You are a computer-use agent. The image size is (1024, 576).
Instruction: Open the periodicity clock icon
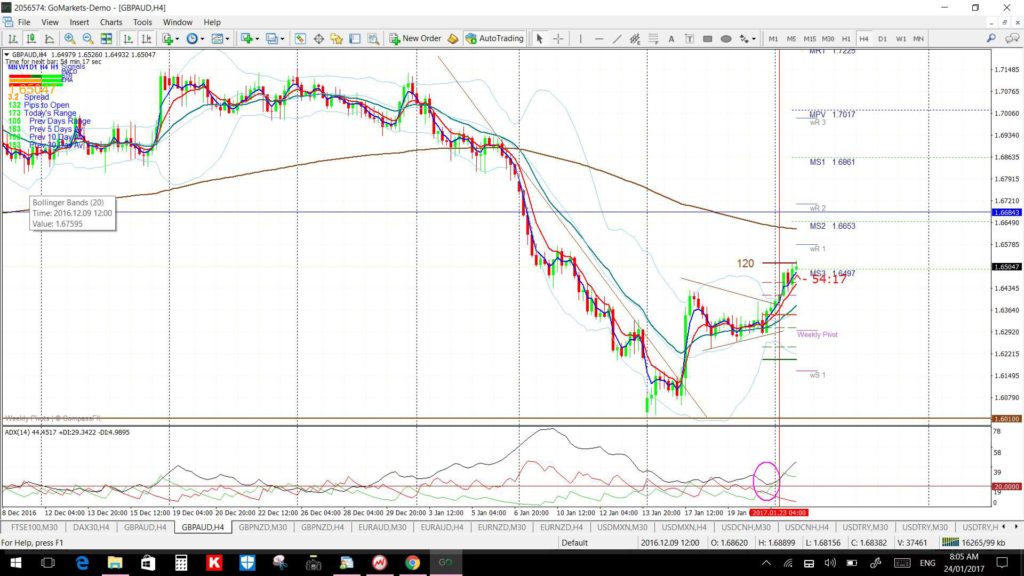[x=192, y=39]
